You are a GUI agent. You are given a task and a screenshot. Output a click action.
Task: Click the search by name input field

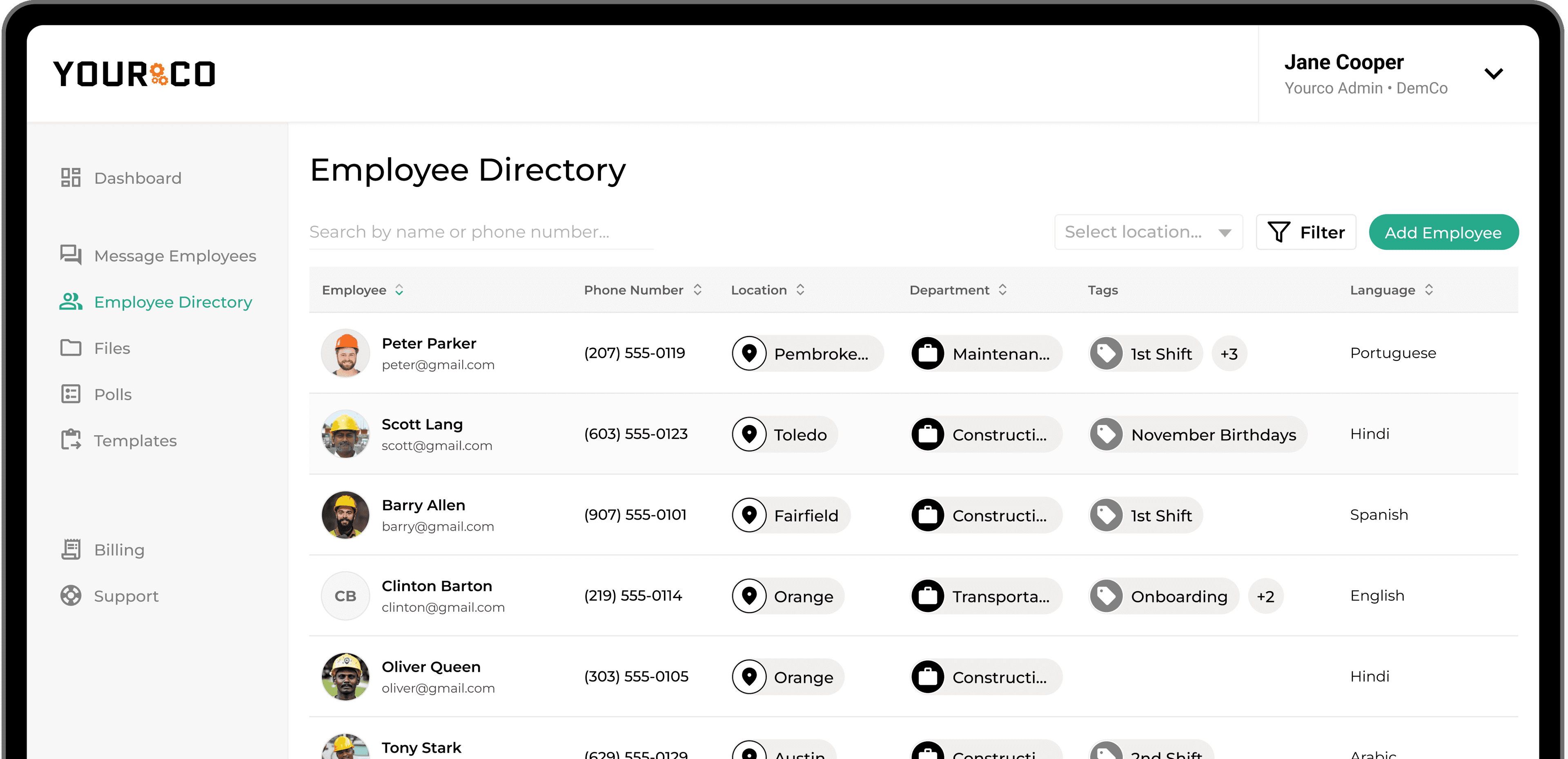(x=481, y=232)
